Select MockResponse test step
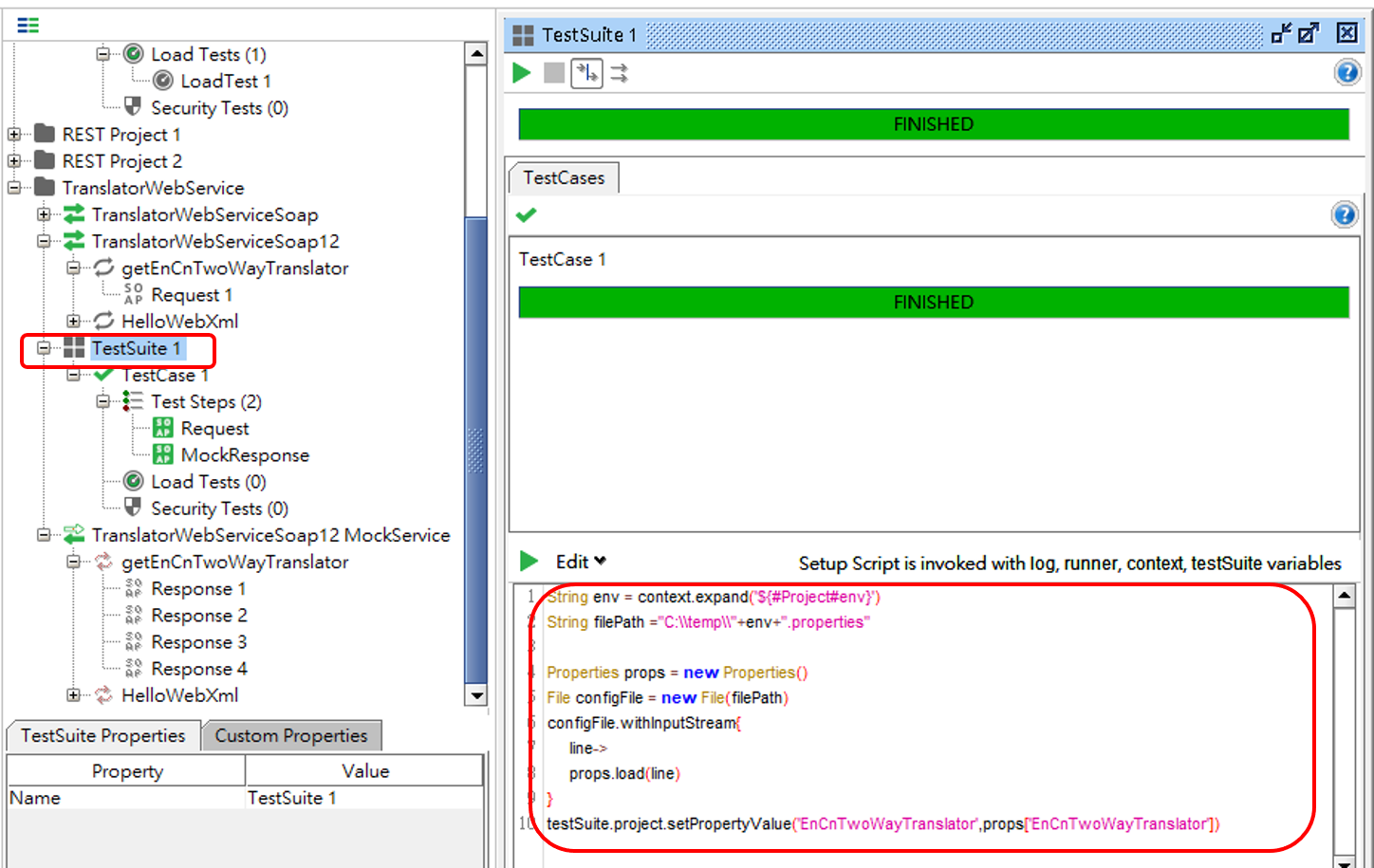The image size is (1374, 868). 244,455
